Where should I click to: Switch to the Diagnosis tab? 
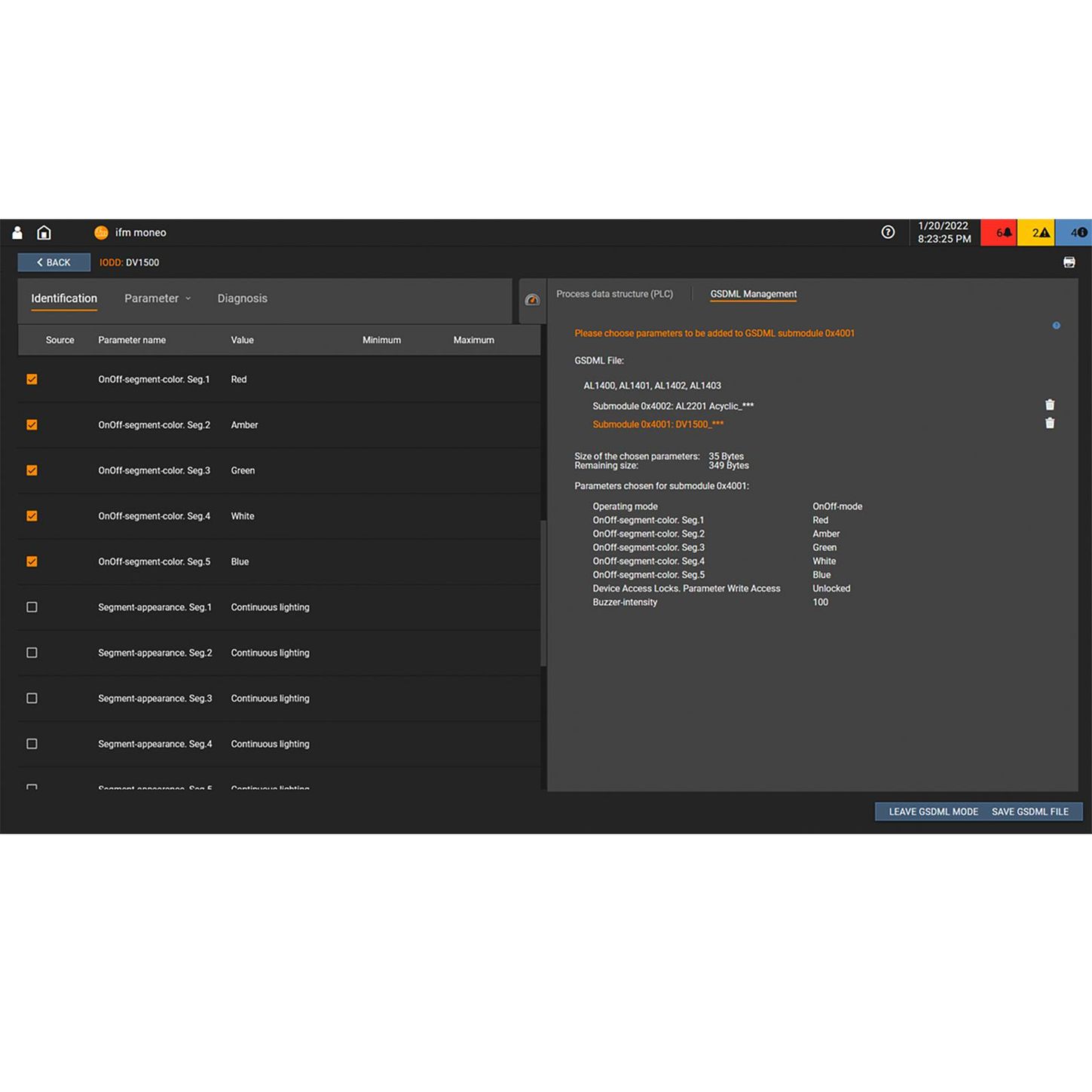click(x=242, y=298)
